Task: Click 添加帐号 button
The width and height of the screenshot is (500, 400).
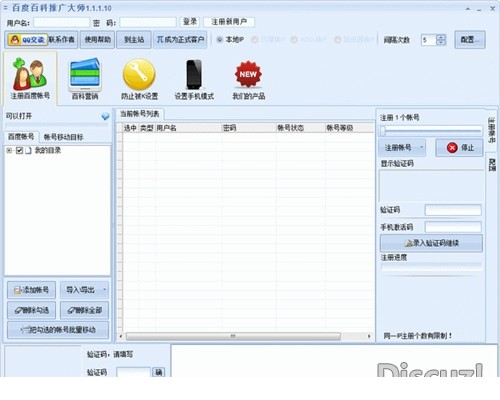Action: coord(31,290)
